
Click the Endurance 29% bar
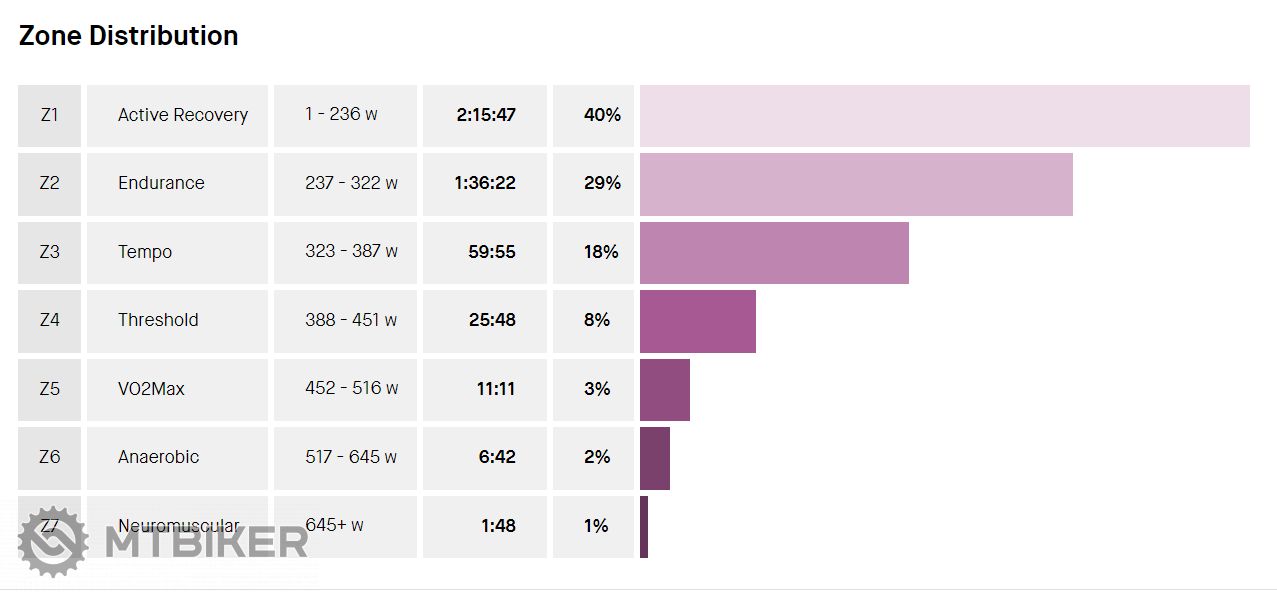pos(856,184)
